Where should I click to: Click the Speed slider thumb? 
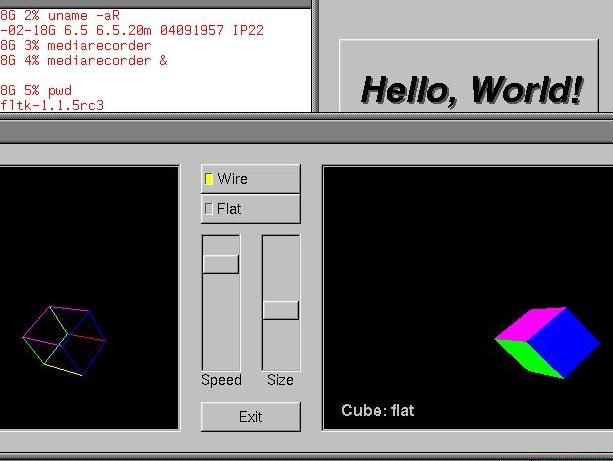[x=221, y=264]
